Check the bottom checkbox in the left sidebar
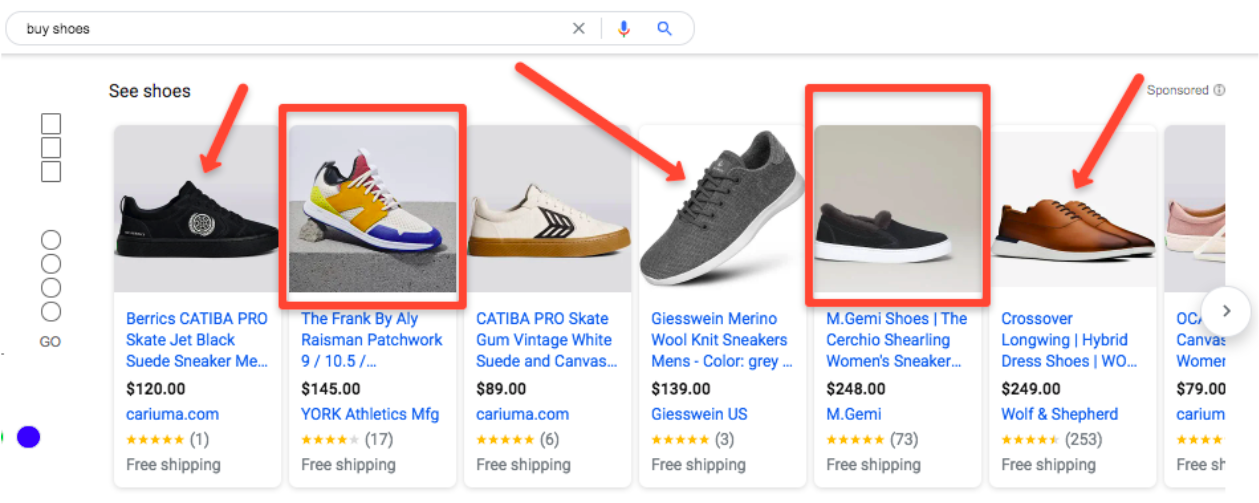 [51, 172]
